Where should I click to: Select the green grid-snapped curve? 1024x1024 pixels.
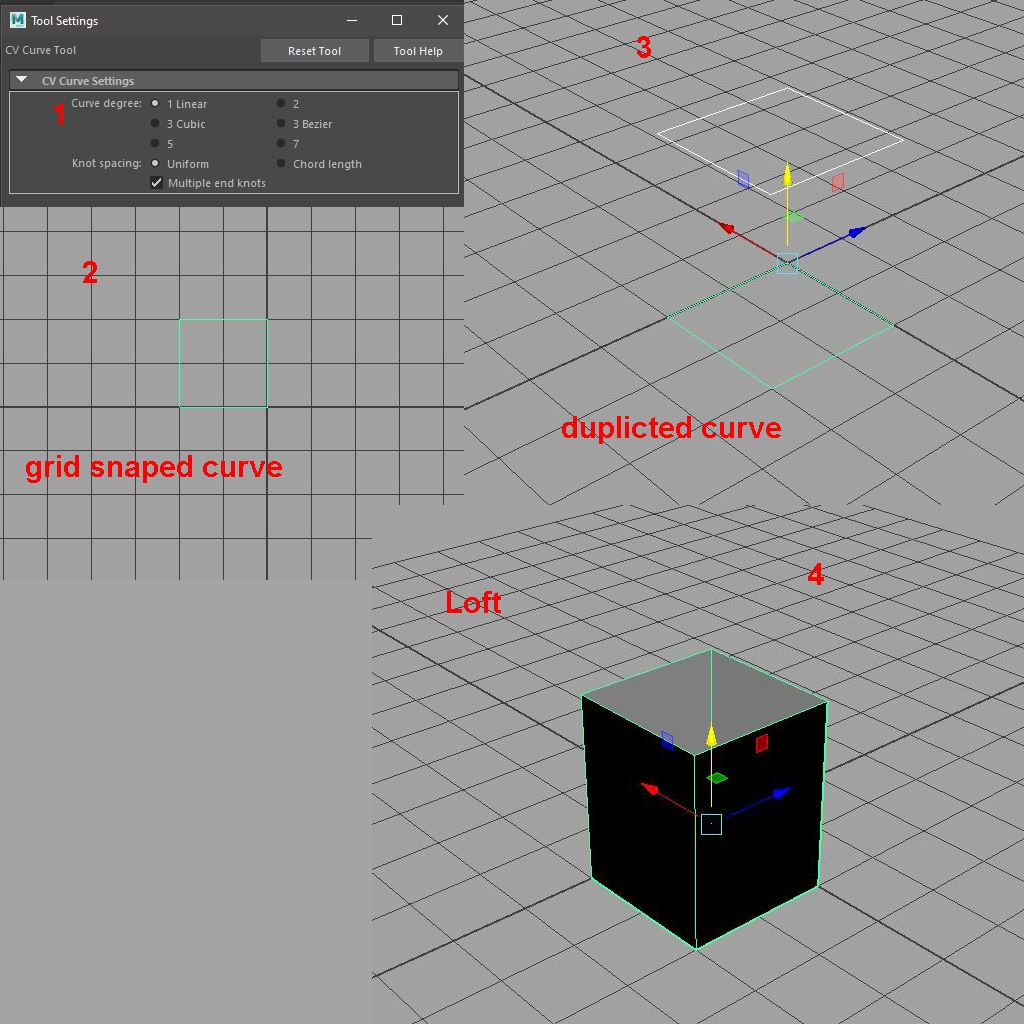[222, 320]
